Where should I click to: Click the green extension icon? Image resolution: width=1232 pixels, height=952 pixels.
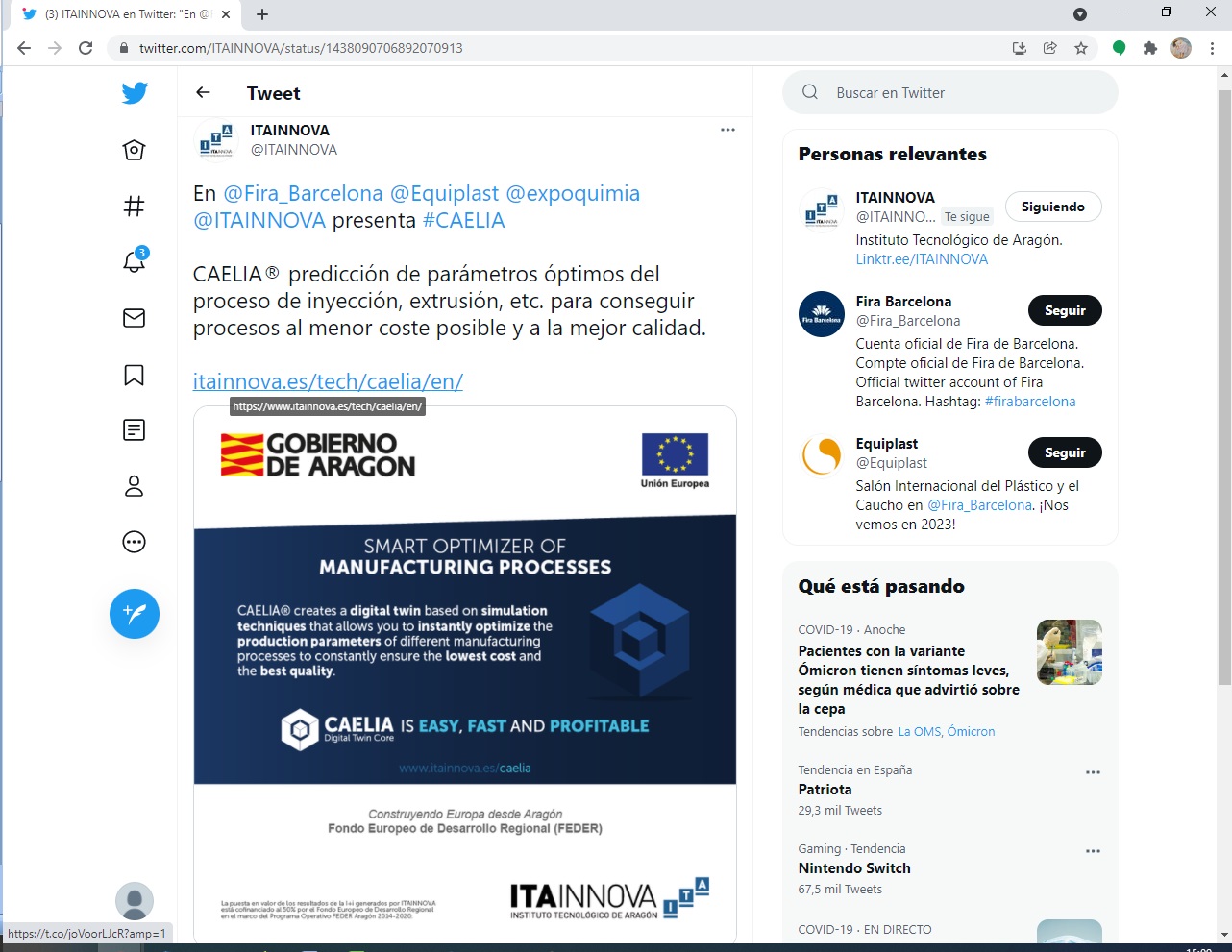coord(1119,48)
